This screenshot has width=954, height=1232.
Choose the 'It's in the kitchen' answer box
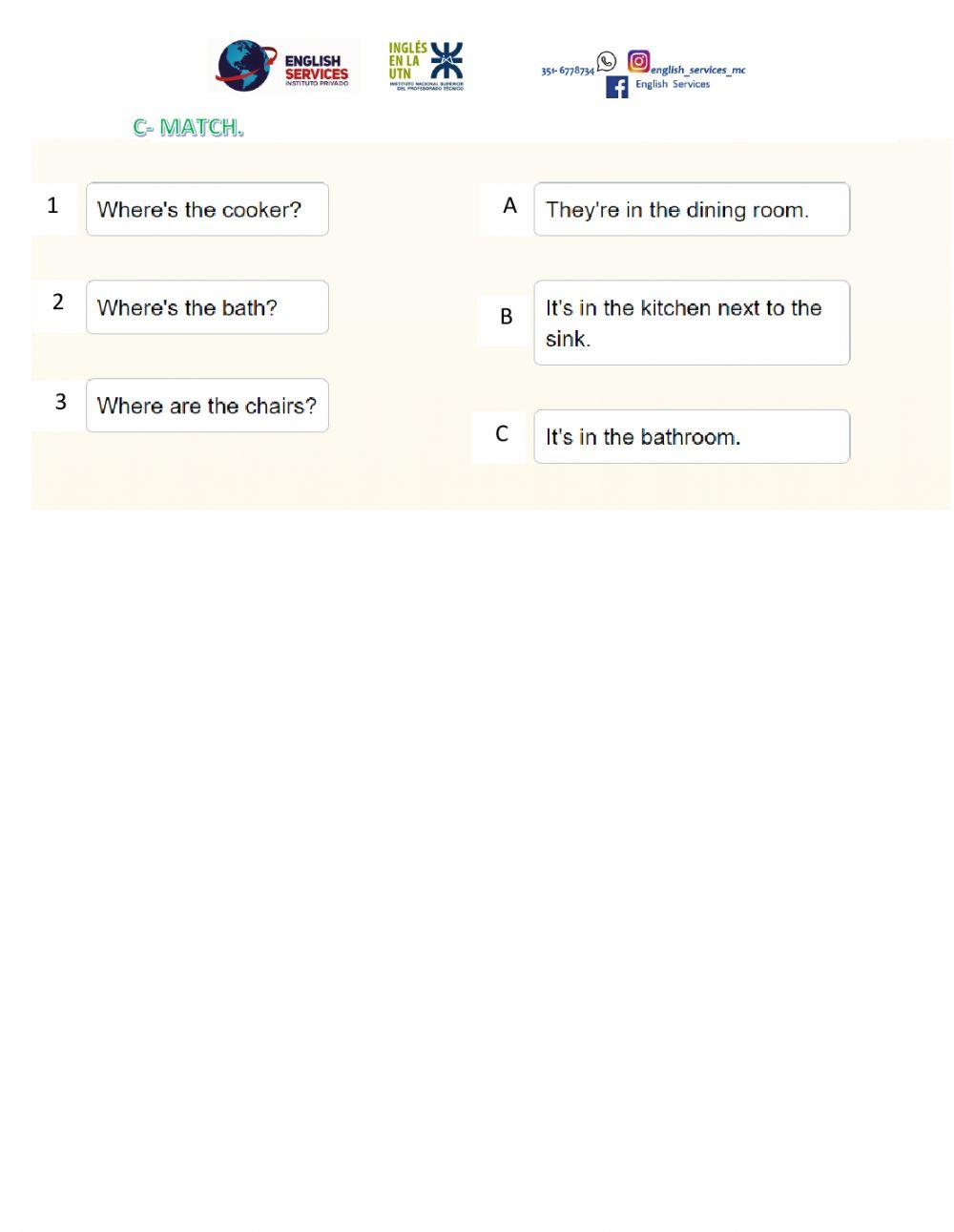[x=692, y=323]
